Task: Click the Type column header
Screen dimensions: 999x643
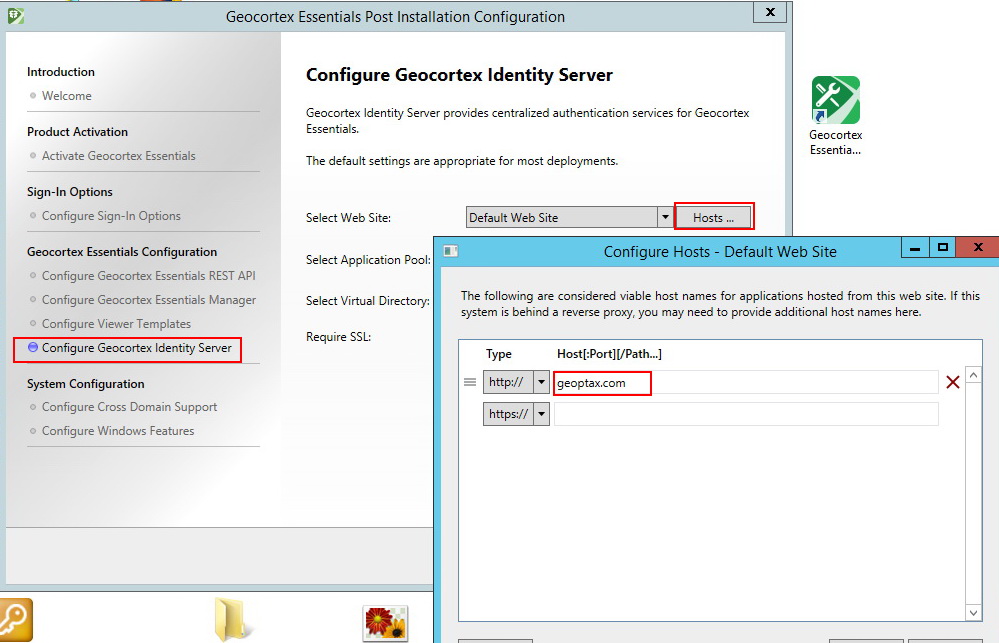Action: coord(498,354)
